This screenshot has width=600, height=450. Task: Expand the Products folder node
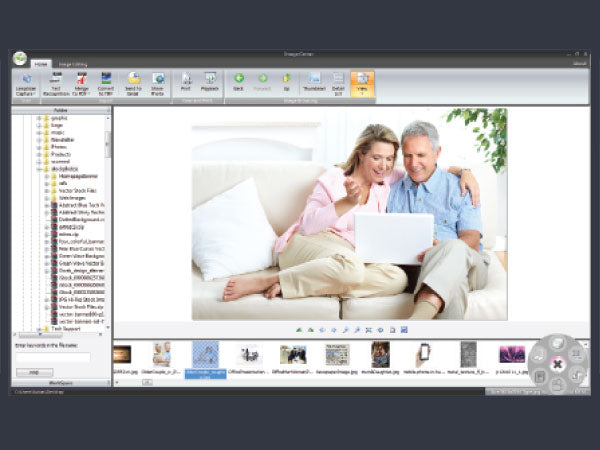39,156
